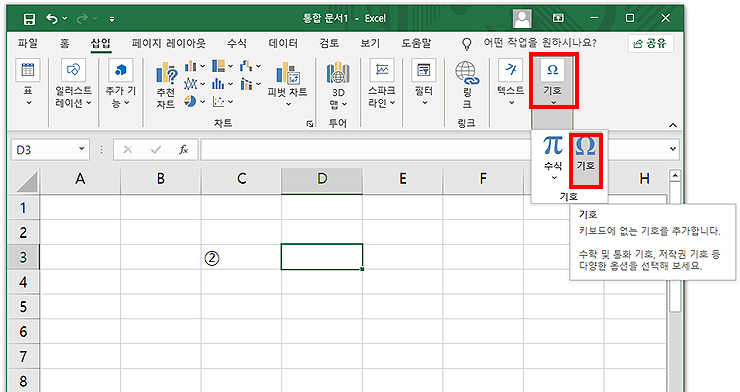Insert a column or bar chart

[x=194, y=66]
